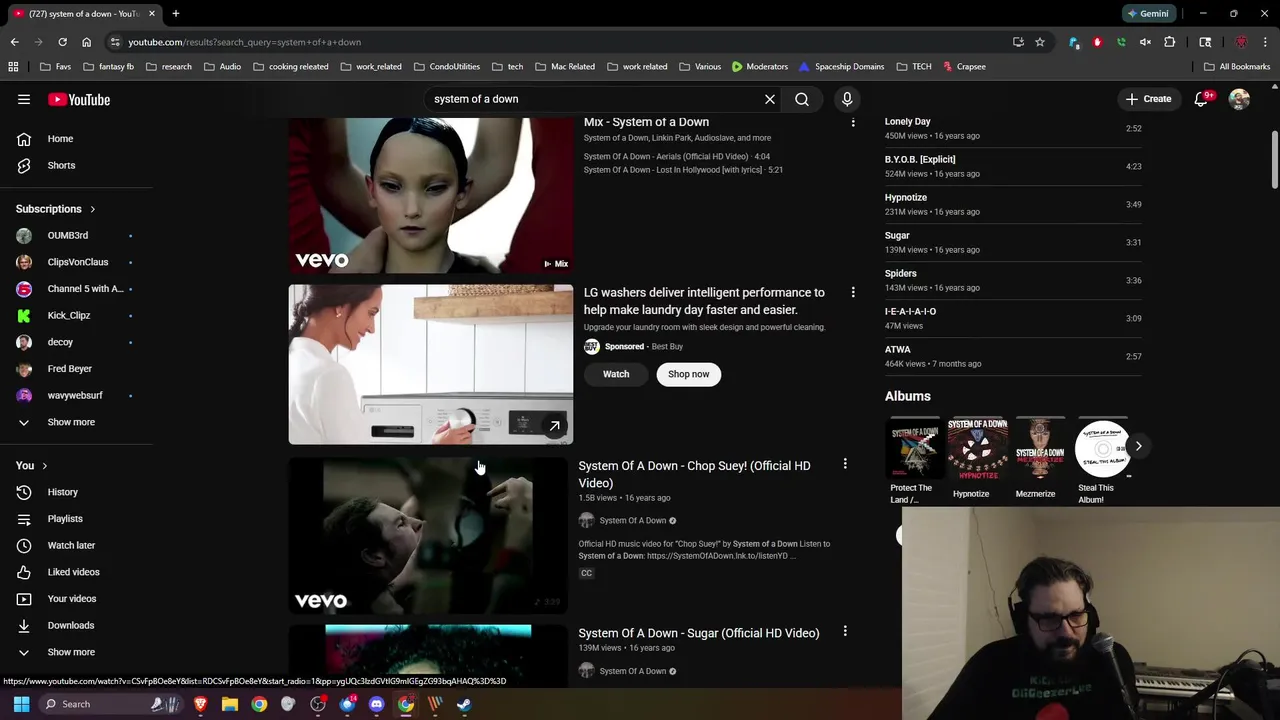Open Chrome three-dot menu

[1265, 42]
